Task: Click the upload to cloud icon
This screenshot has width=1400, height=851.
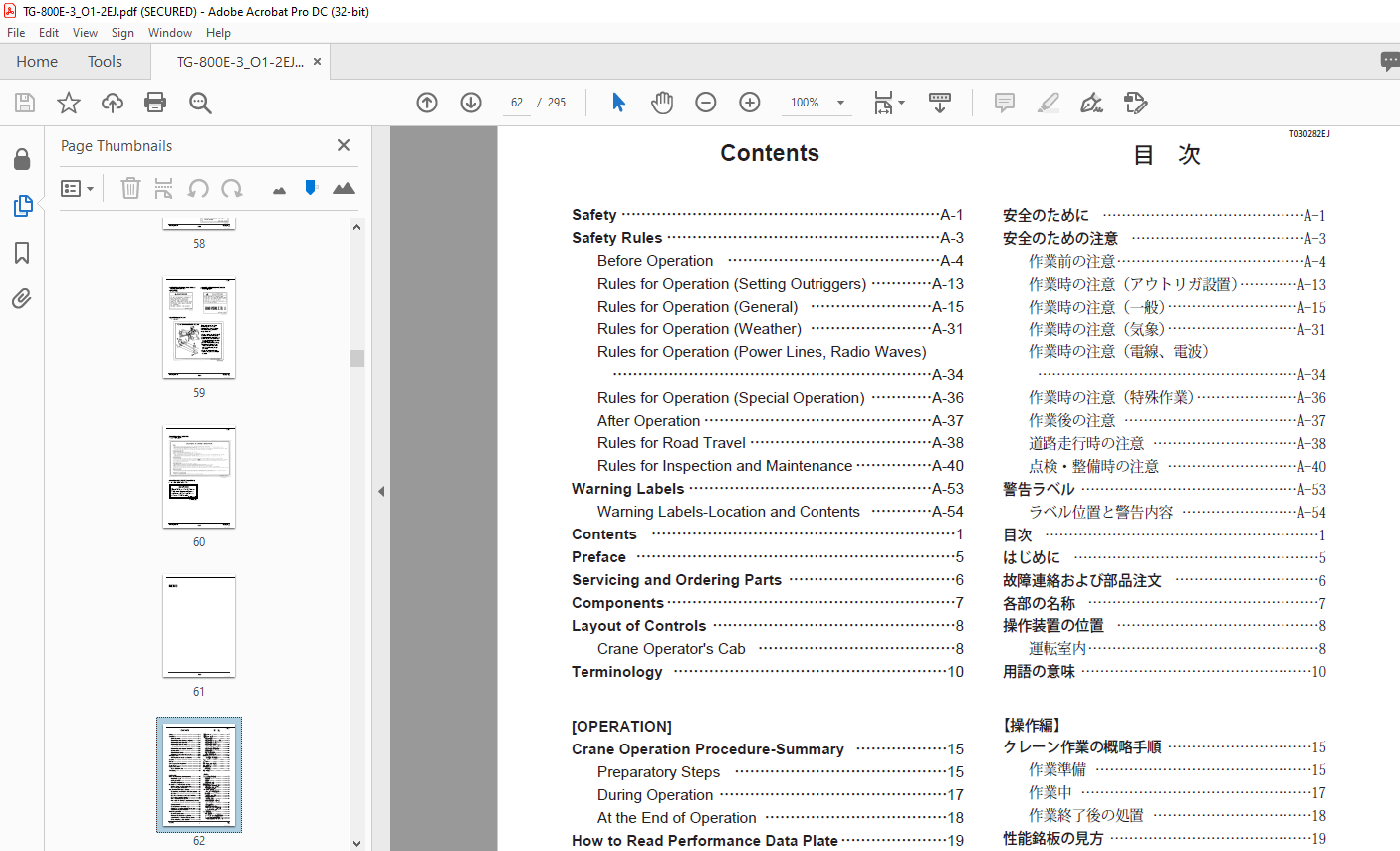Action: click(113, 103)
